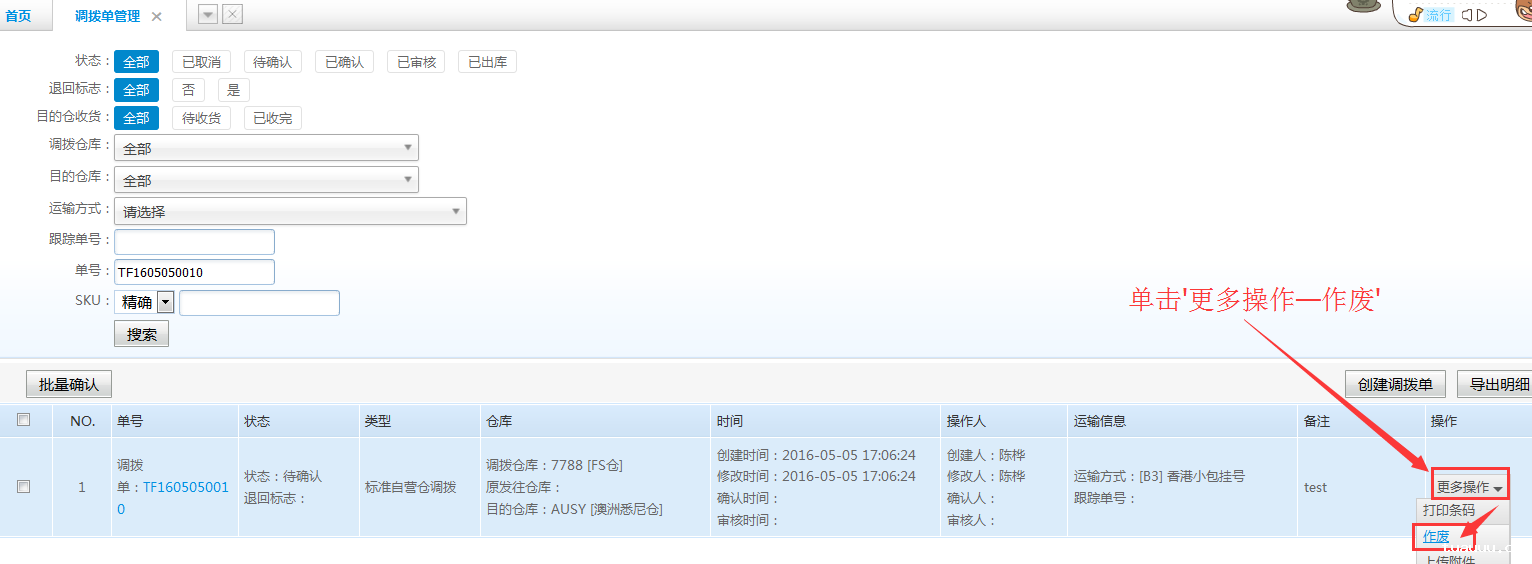This screenshot has height=564, width=1532.
Task: Set 退回标志 filter to 否
Action: (x=188, y=90)
